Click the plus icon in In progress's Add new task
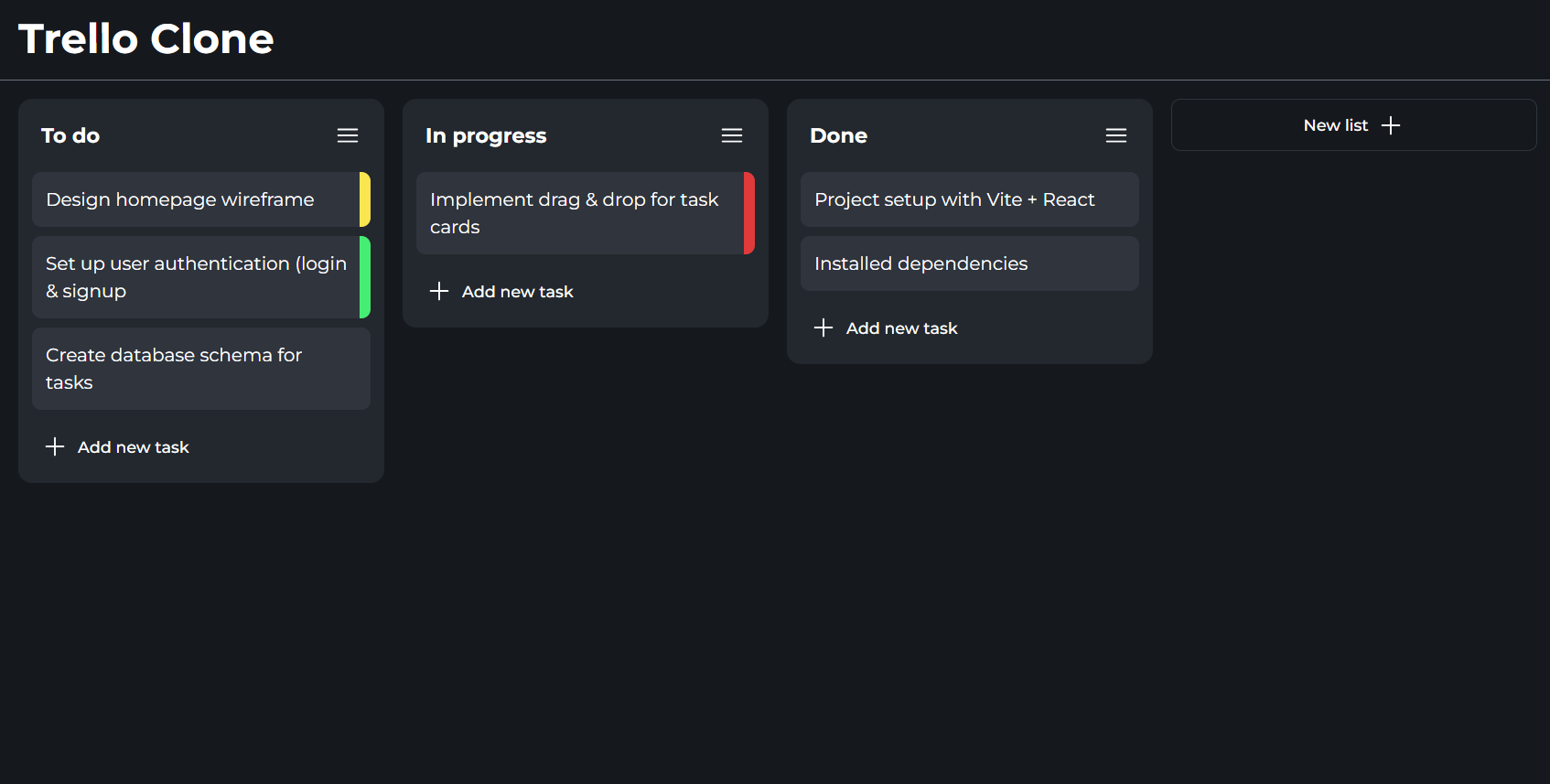Screen dimensions: 1550x784 click(439, 291)
